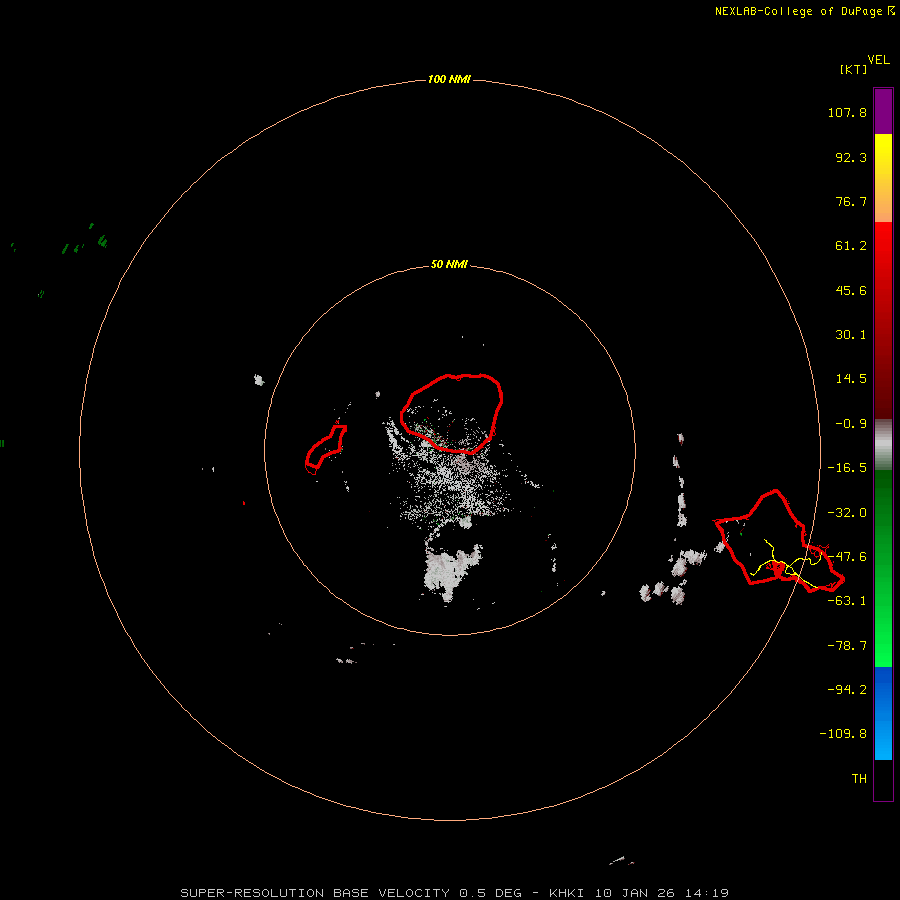
Task: Click the -32.0 velocity scale value
Action: (x=847, y=513)
